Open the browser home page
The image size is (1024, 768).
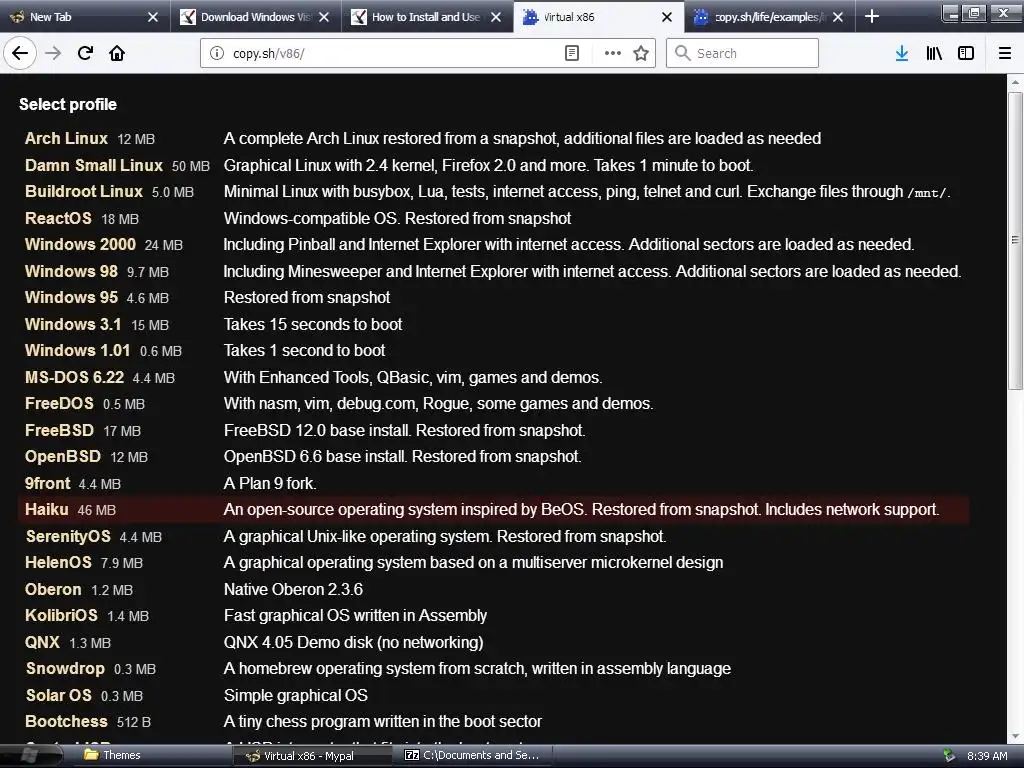(x=117, y=53)
